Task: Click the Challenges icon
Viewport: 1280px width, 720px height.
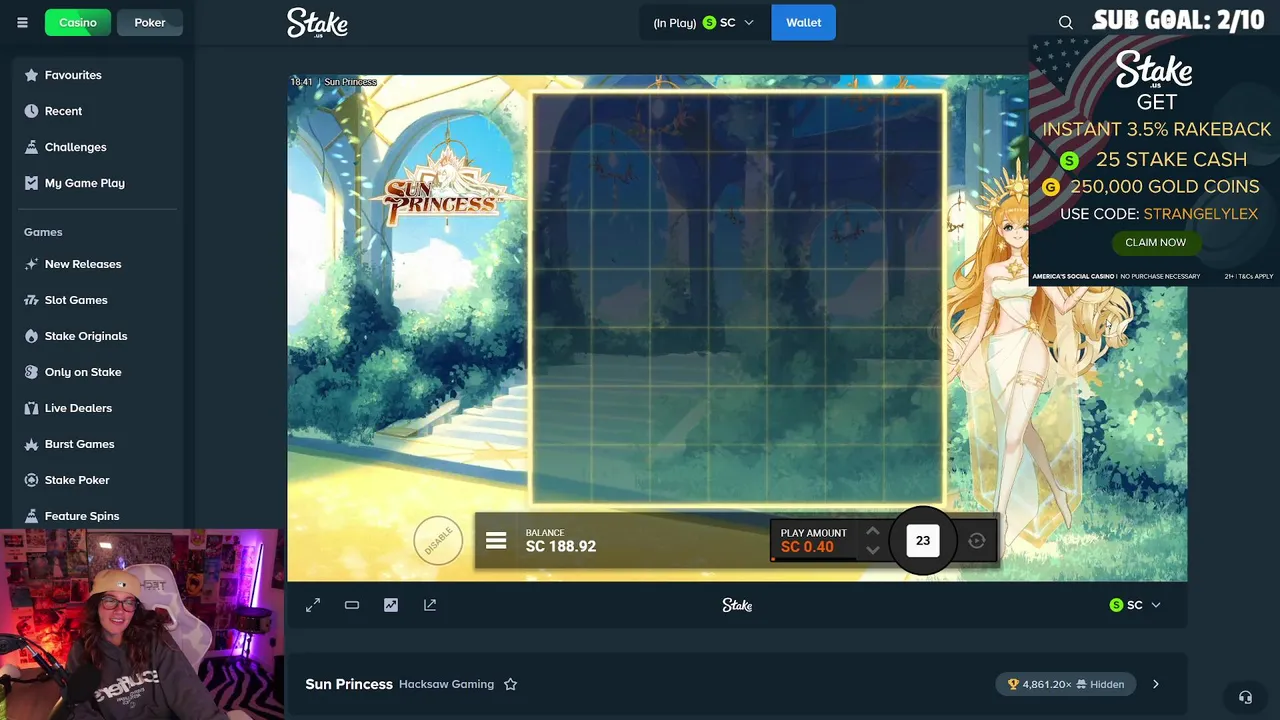Action: pyautogui.click(x=31, y=147)
